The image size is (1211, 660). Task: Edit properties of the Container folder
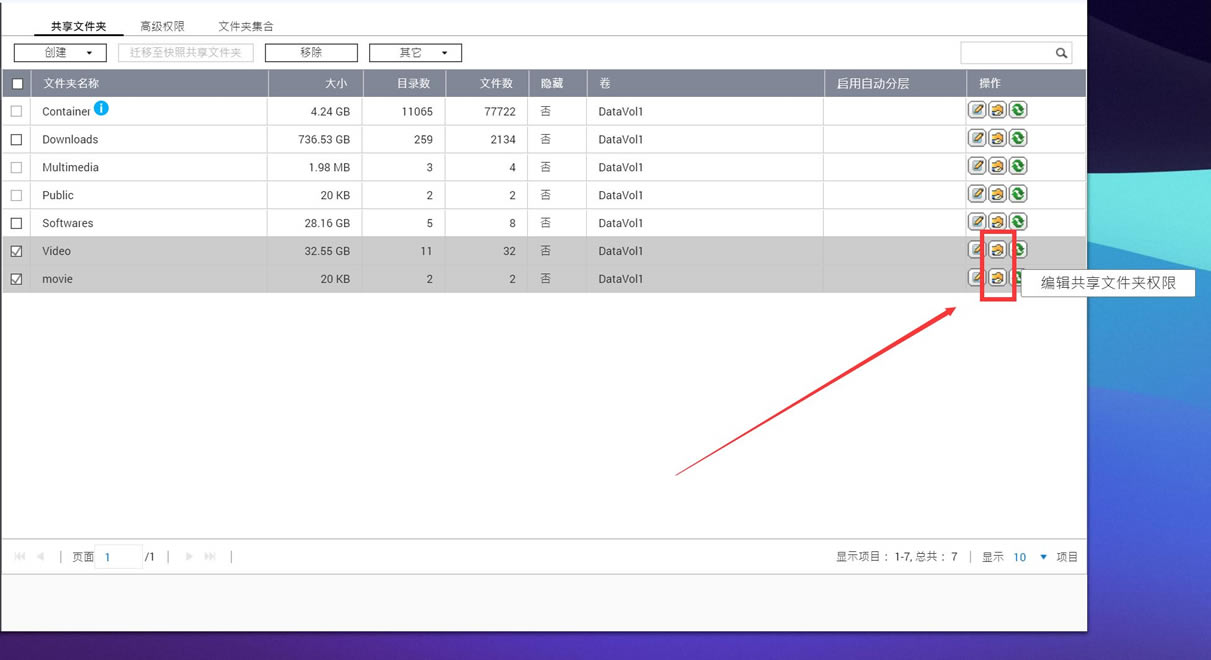[977, 110]
